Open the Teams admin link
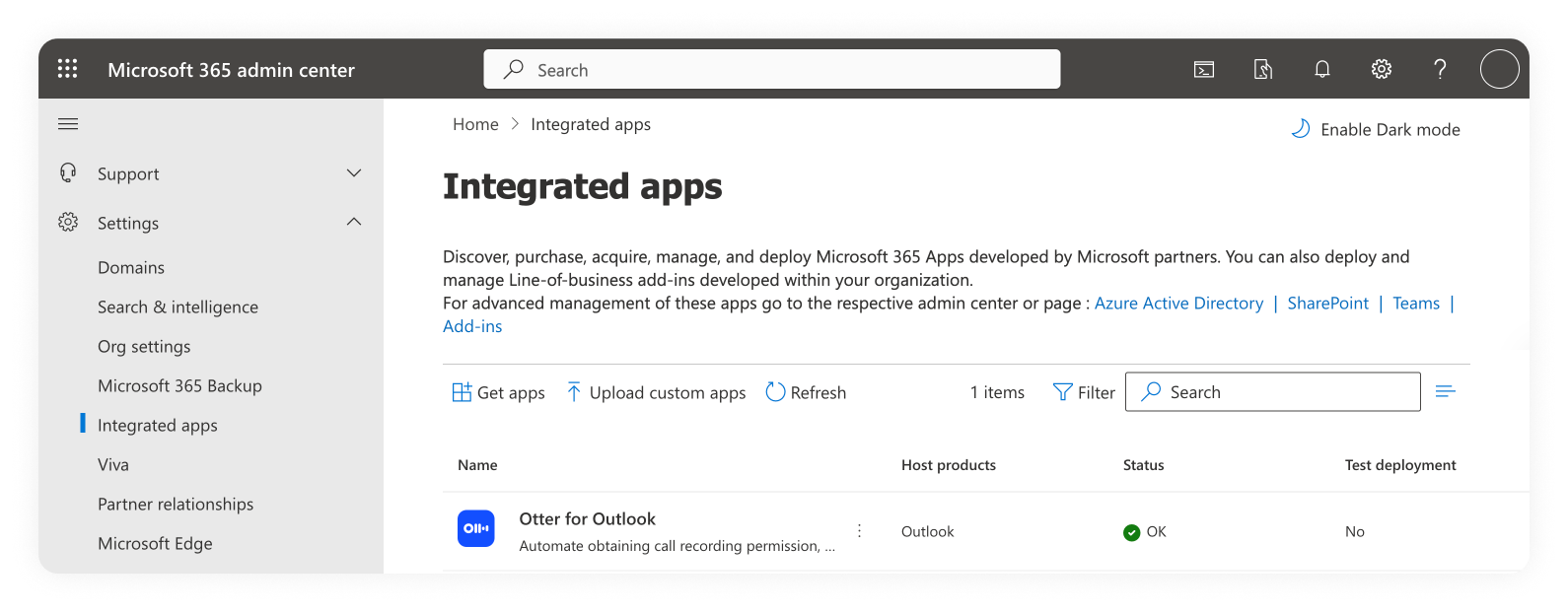The height and width of the screenshot is (612, 1568). pos(1416,303)
